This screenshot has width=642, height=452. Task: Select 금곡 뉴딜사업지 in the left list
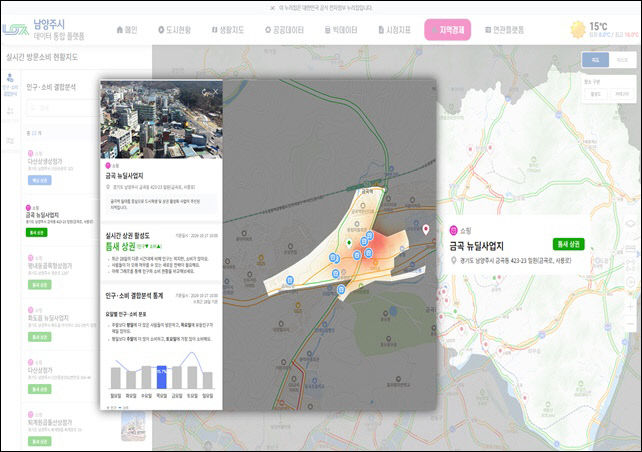(42, 215)
